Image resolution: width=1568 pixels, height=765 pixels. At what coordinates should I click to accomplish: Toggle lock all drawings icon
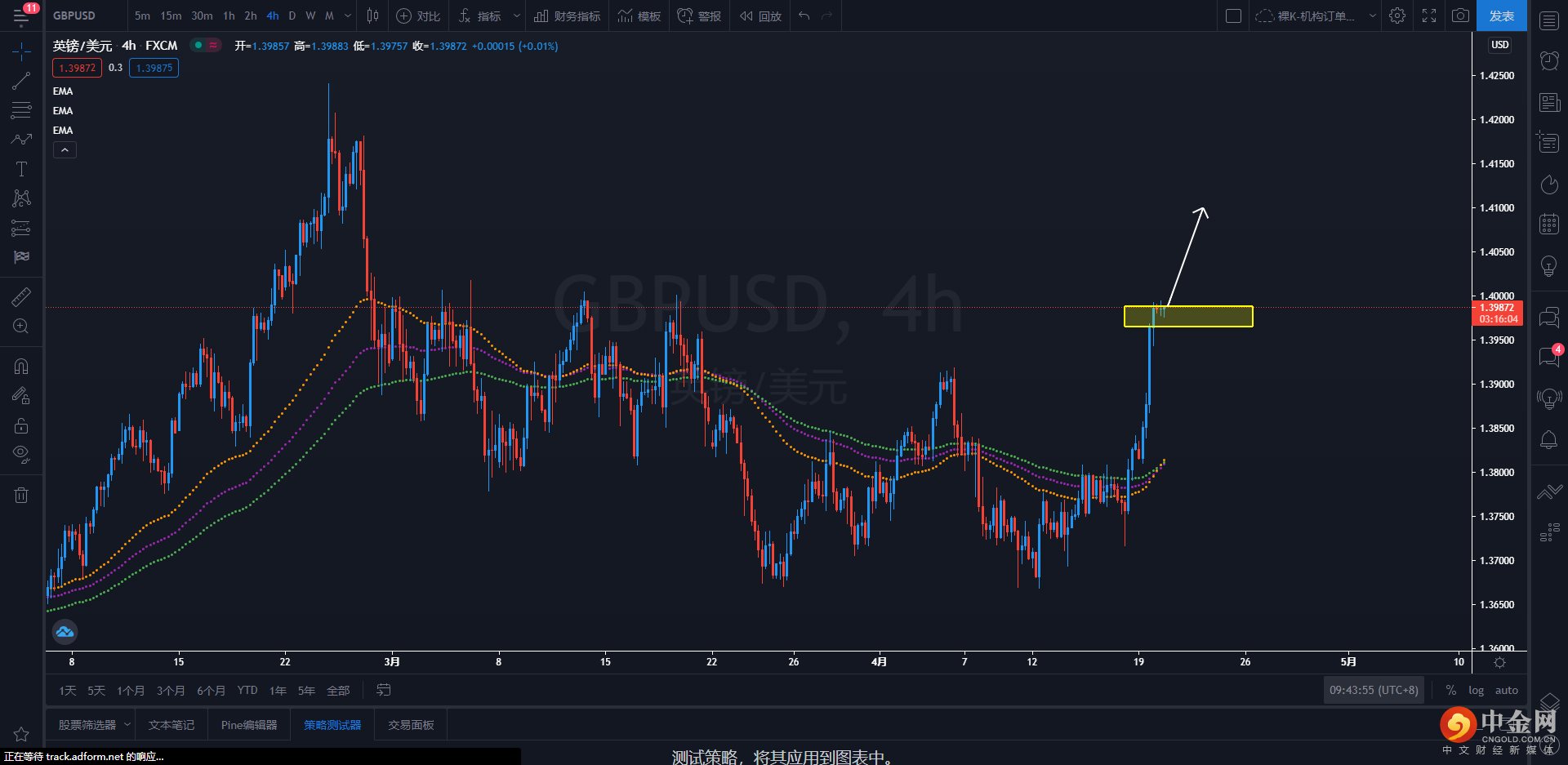21,425
